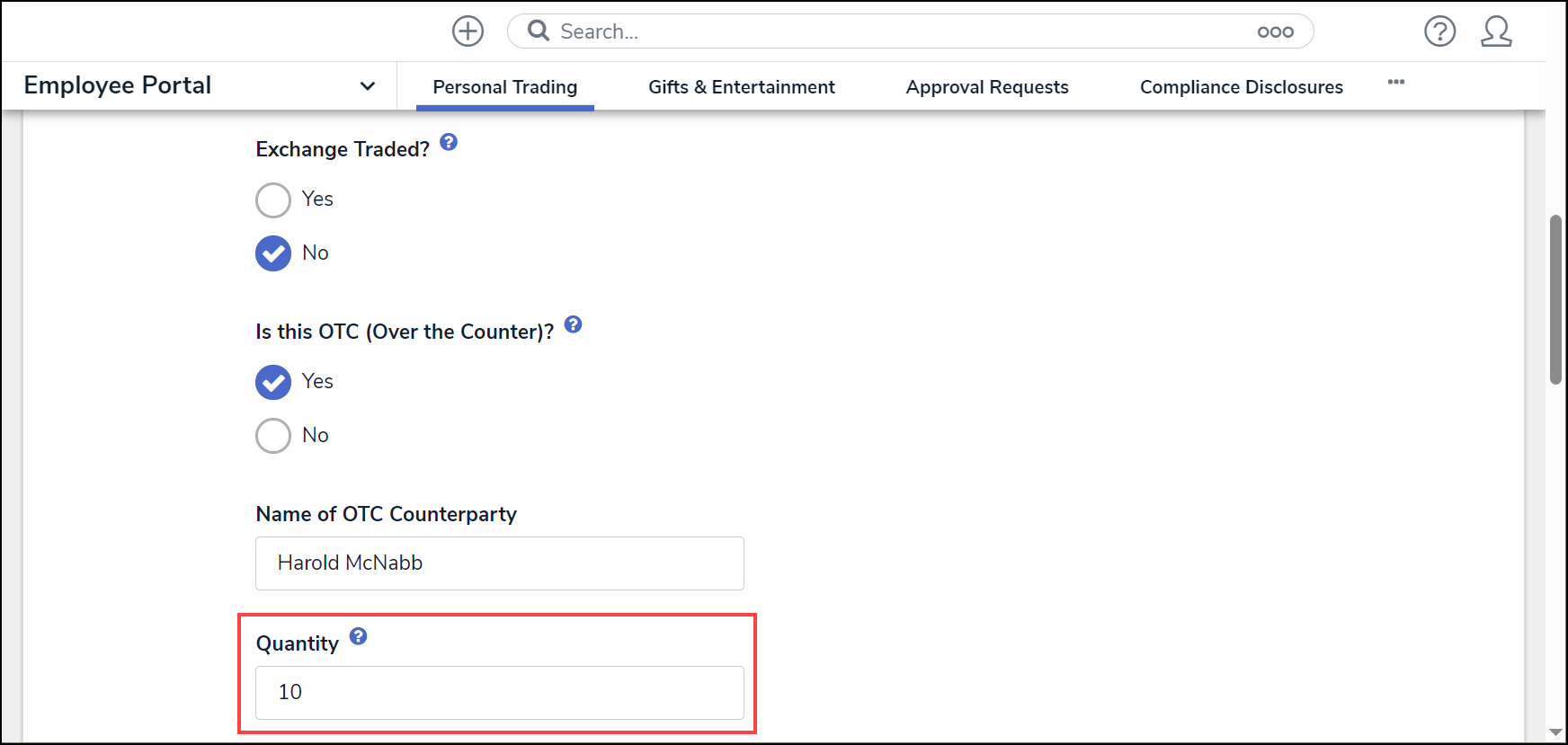
Task: Show help tooltip for OTC question
Action: pos(573,324)
